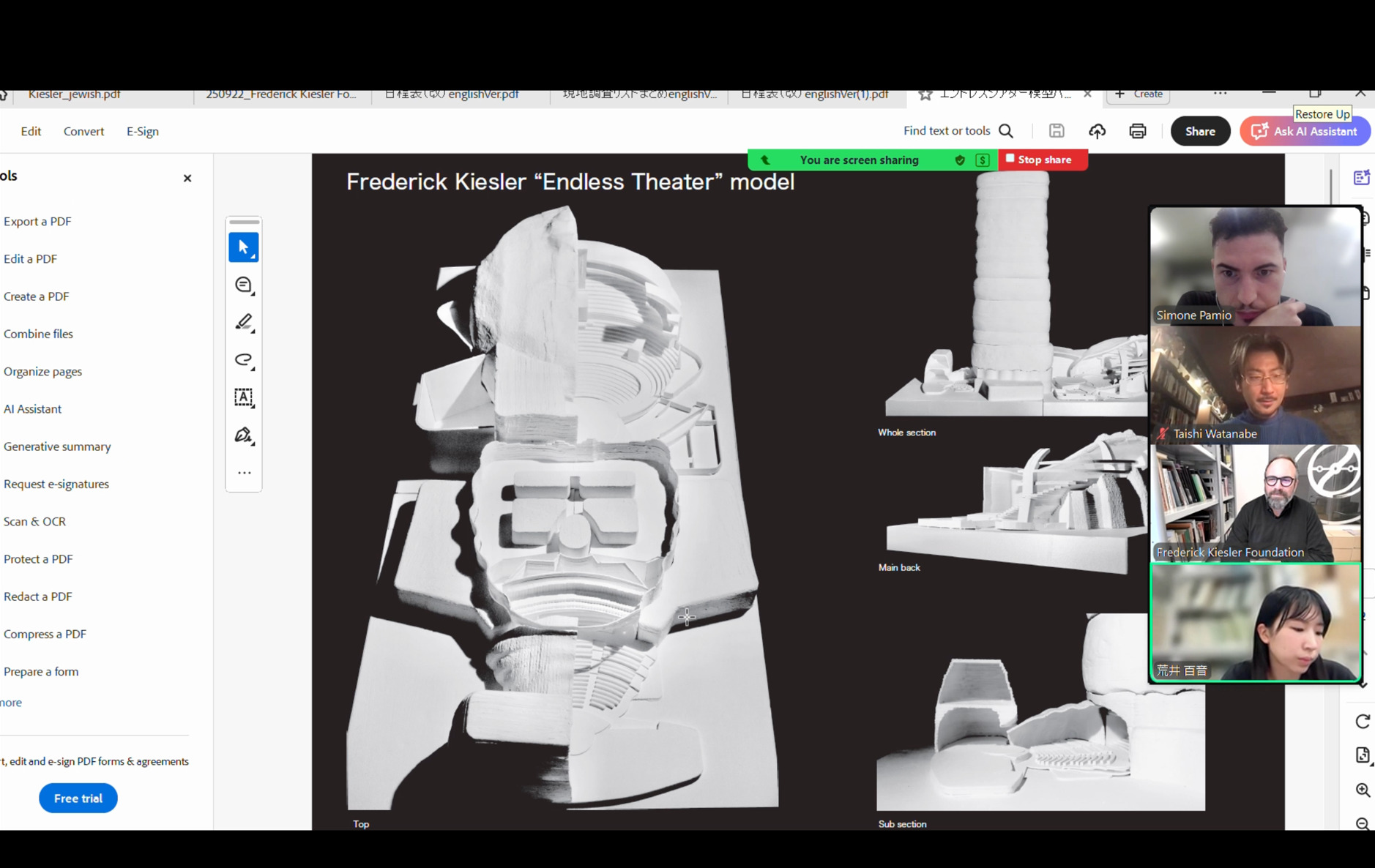Click the save file icon
This screenshot has height=868, width=1375.
1056,131
